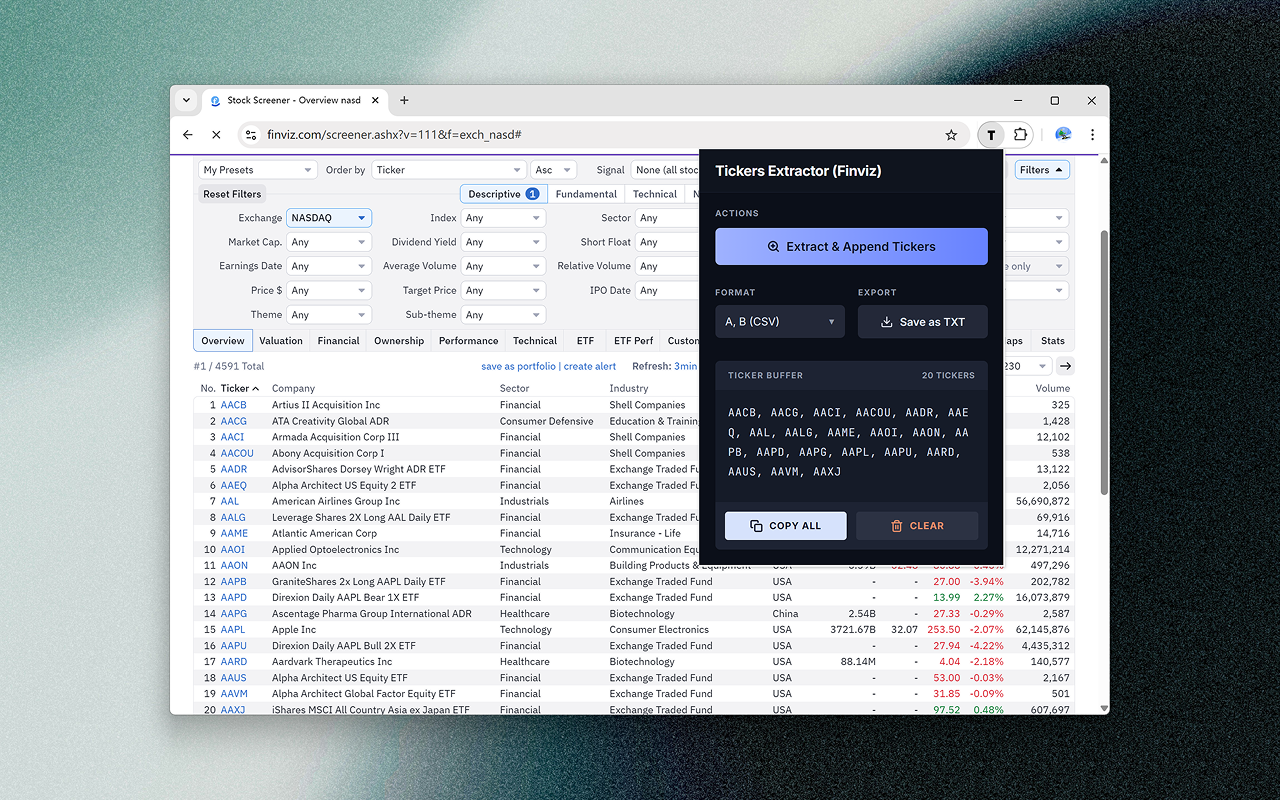Open the Index filter dropdown

tap(503, 218)
